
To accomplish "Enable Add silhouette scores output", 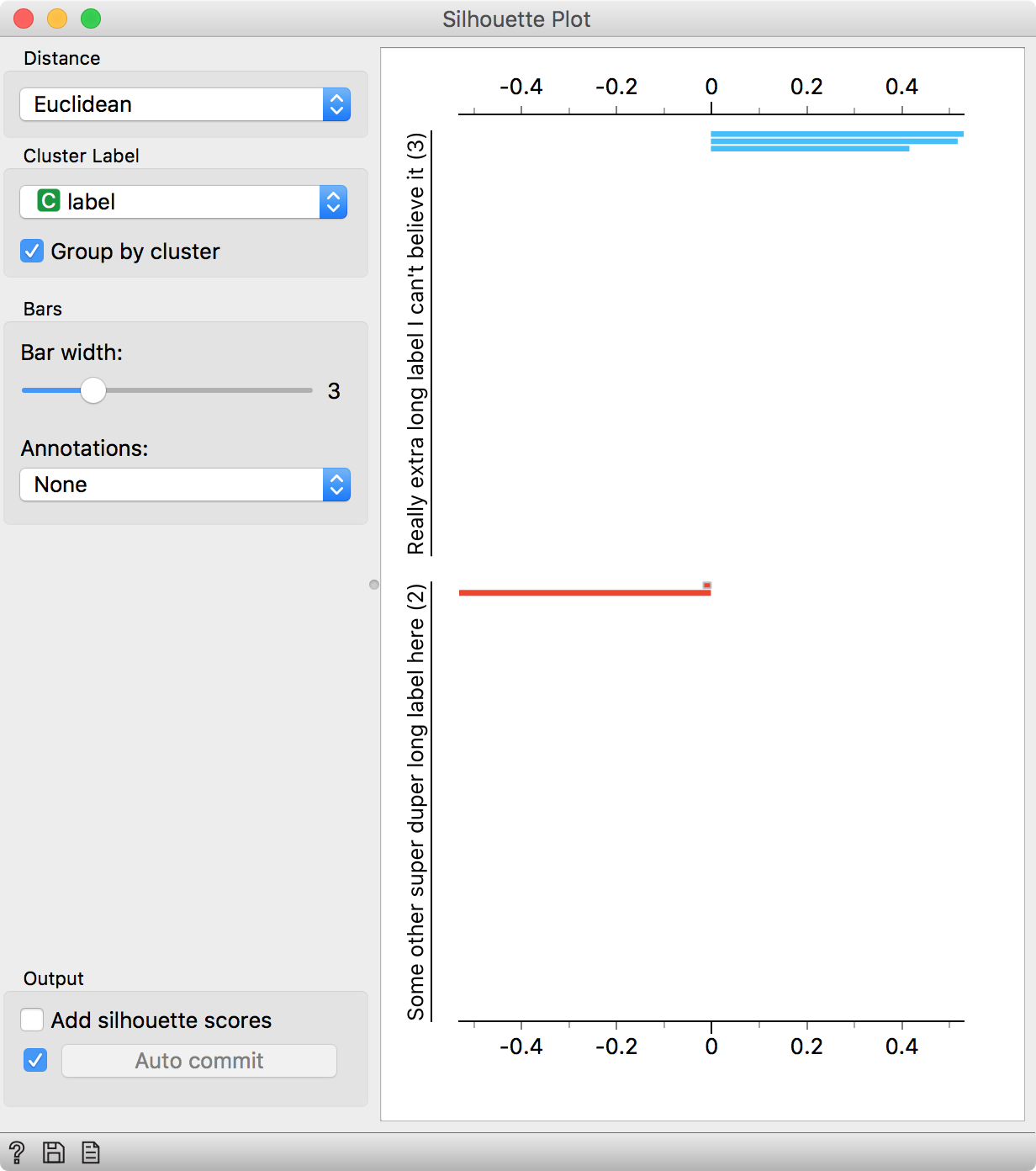I will point(32,1020).
